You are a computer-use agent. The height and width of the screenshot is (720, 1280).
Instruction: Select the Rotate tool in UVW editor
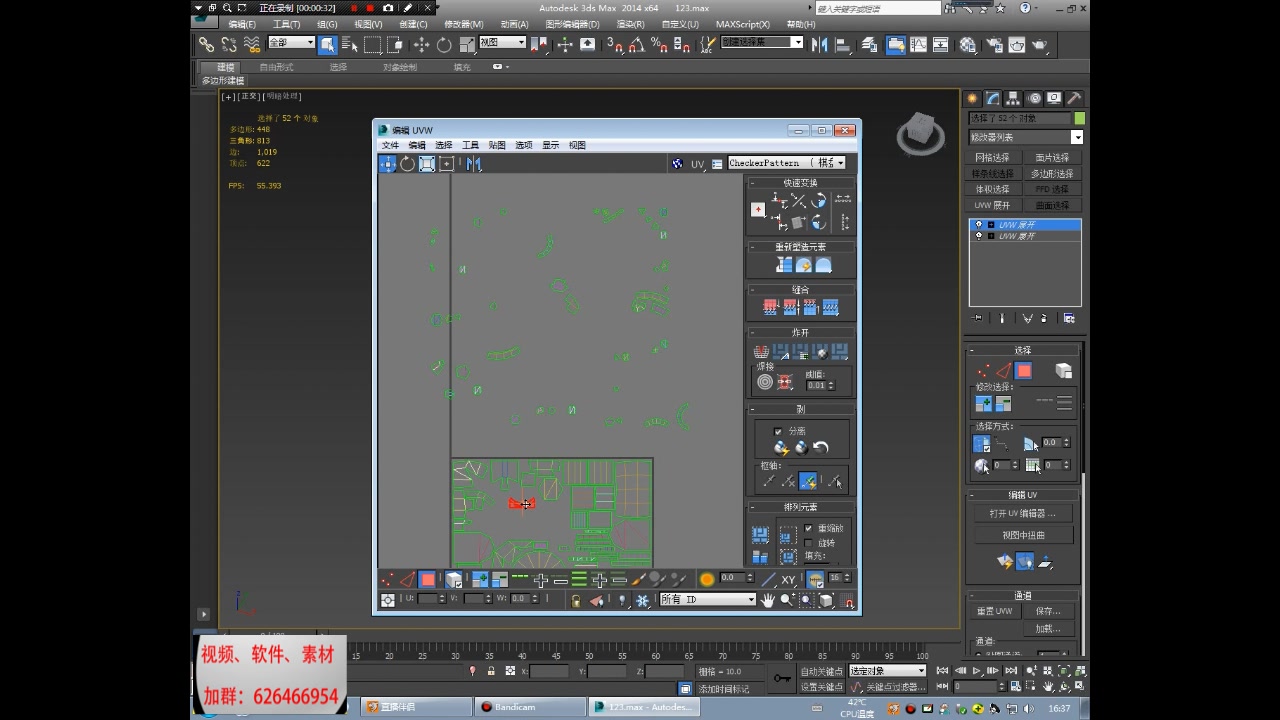(x=407, y=164)
